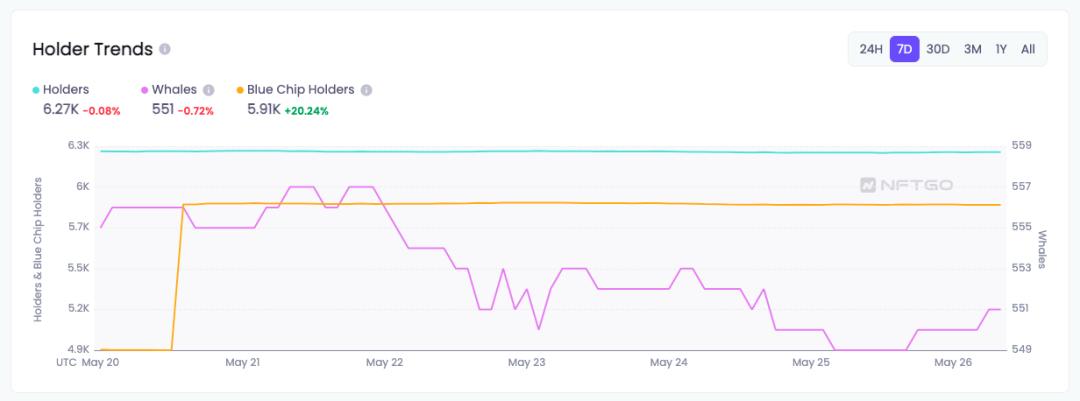This screenshot has height=401, width=1080.
Task: Choose the 1Y time range
Action: (x=1001, y=49)
